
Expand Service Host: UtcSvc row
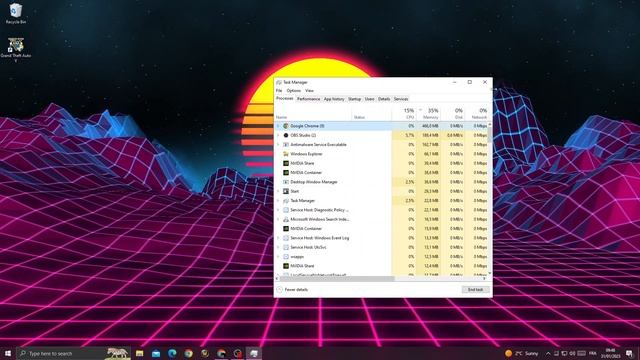(278, 247)
